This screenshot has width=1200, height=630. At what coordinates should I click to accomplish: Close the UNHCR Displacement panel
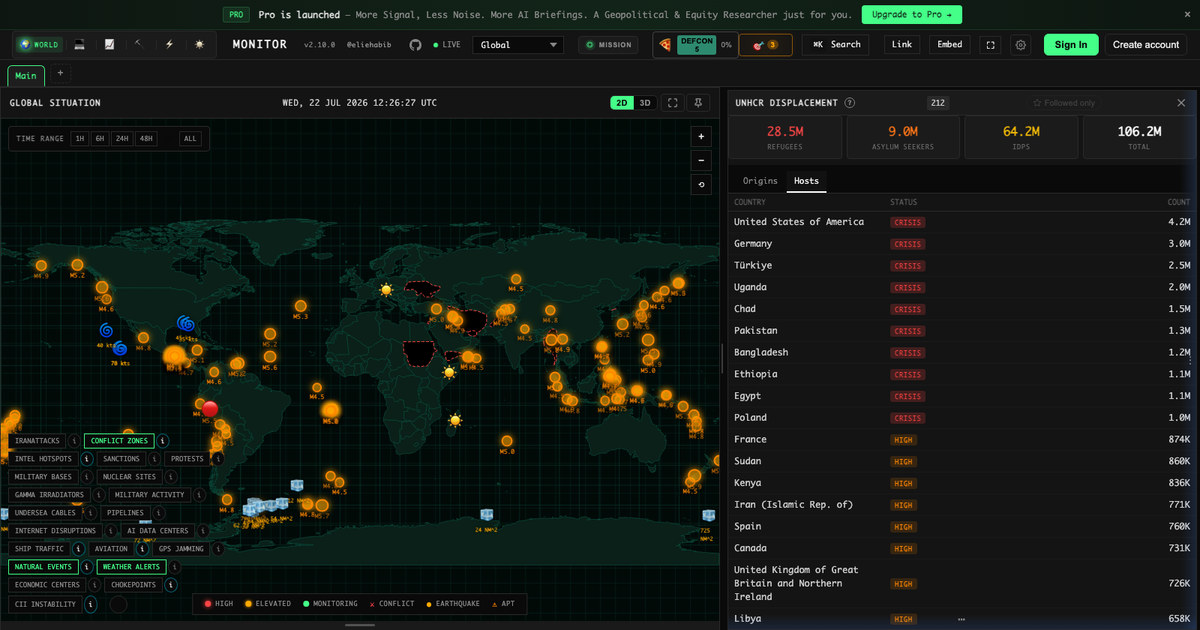click(1181, 103)
